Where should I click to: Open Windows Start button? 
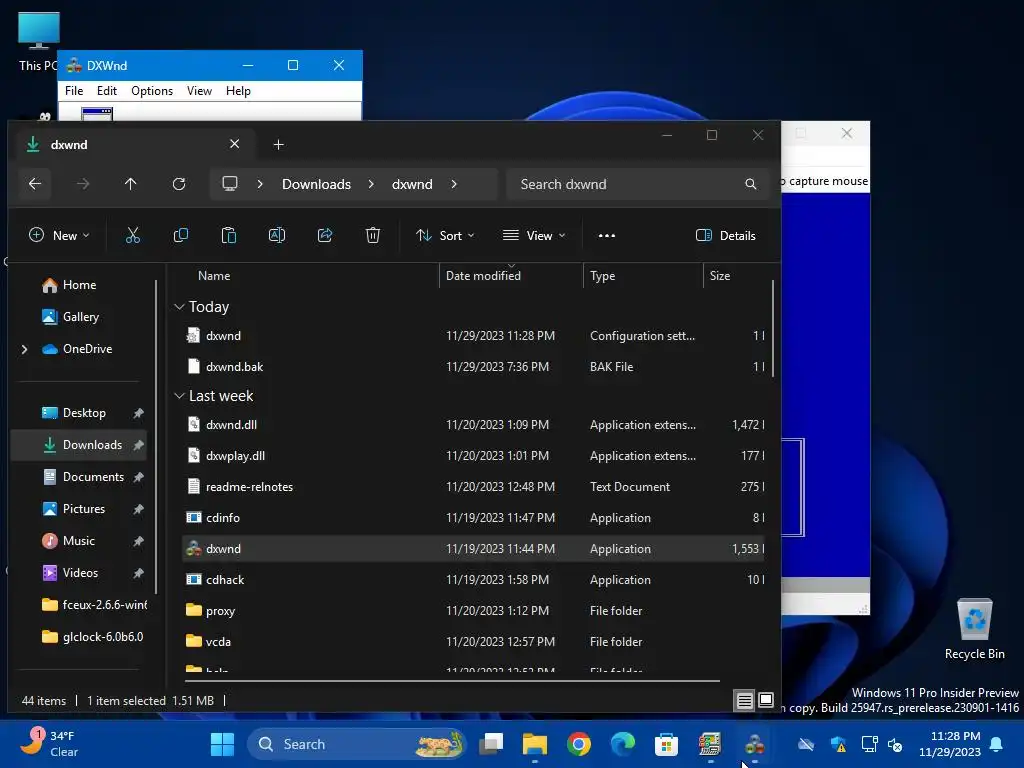click(222, 744)
